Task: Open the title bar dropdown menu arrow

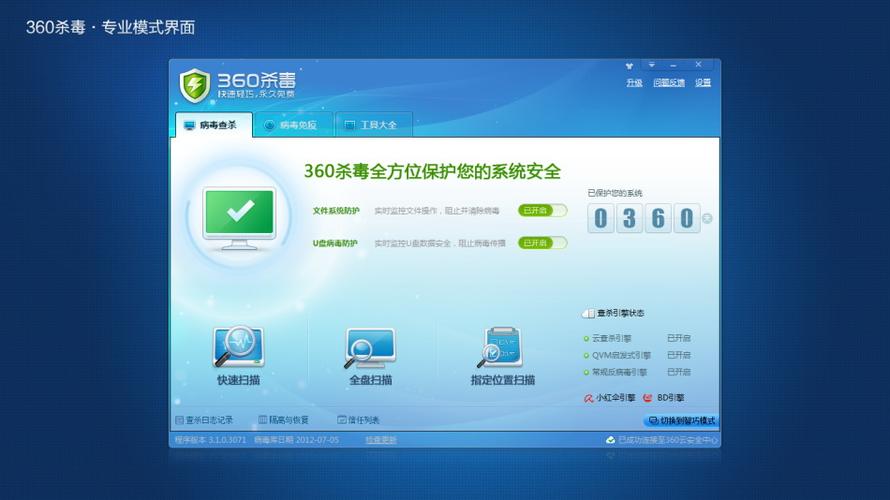Action: 651,65
